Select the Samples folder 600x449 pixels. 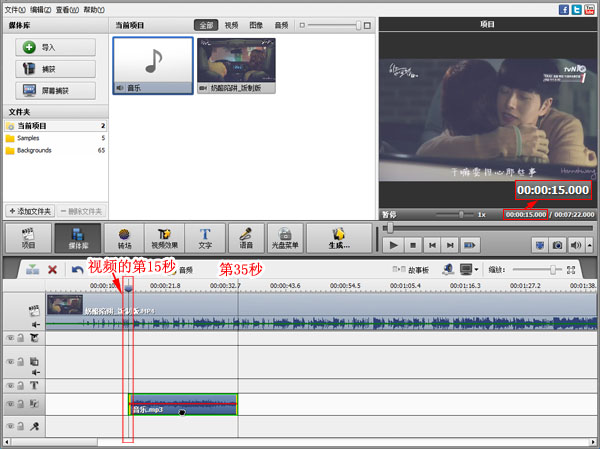[x=27, y=138]
